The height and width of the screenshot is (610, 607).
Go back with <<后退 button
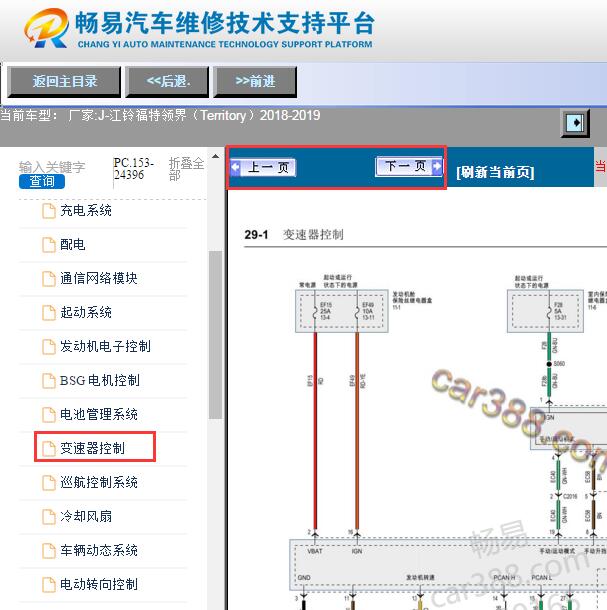coord(167,81)
